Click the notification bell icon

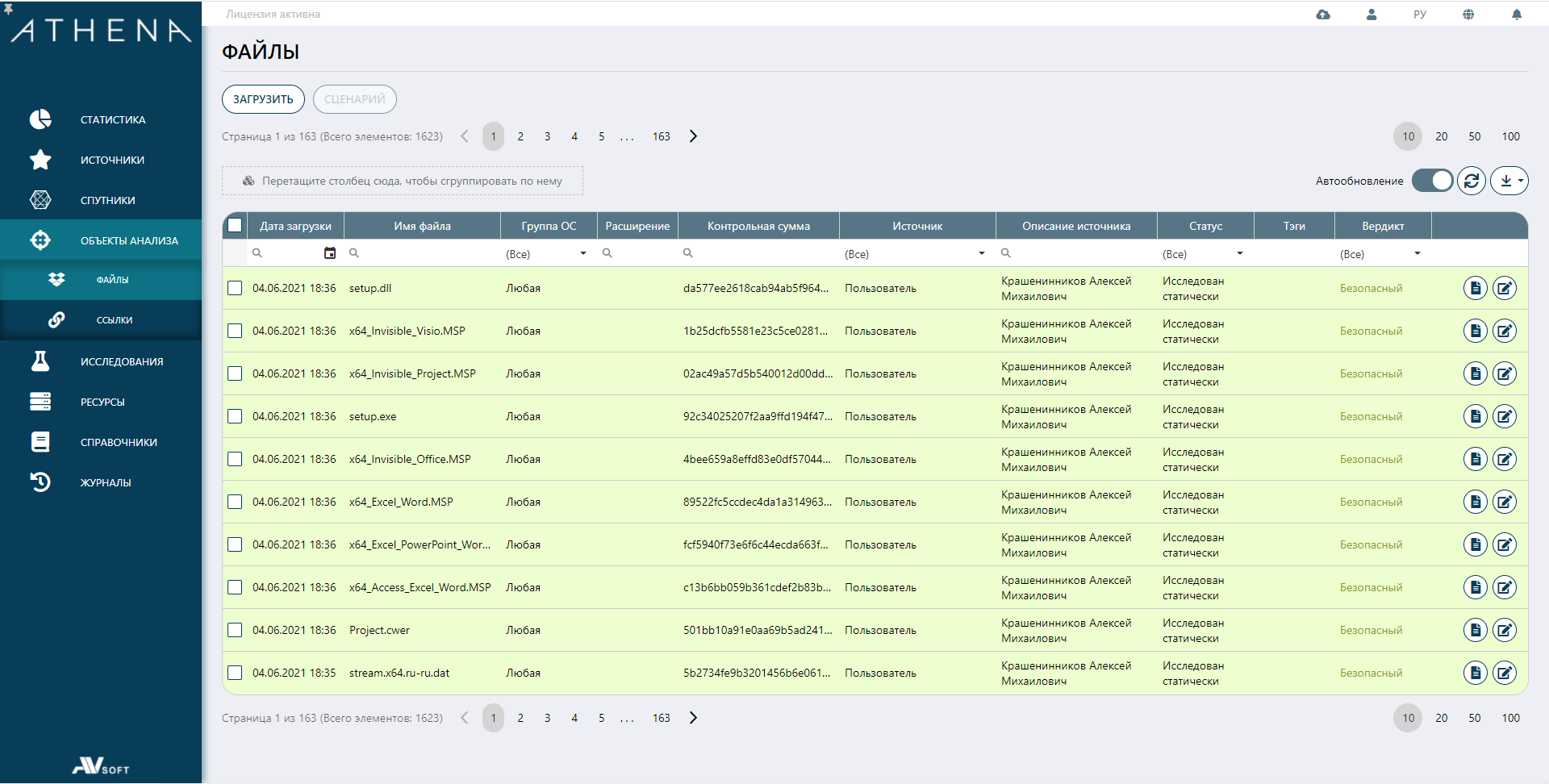pos(1517,15)
